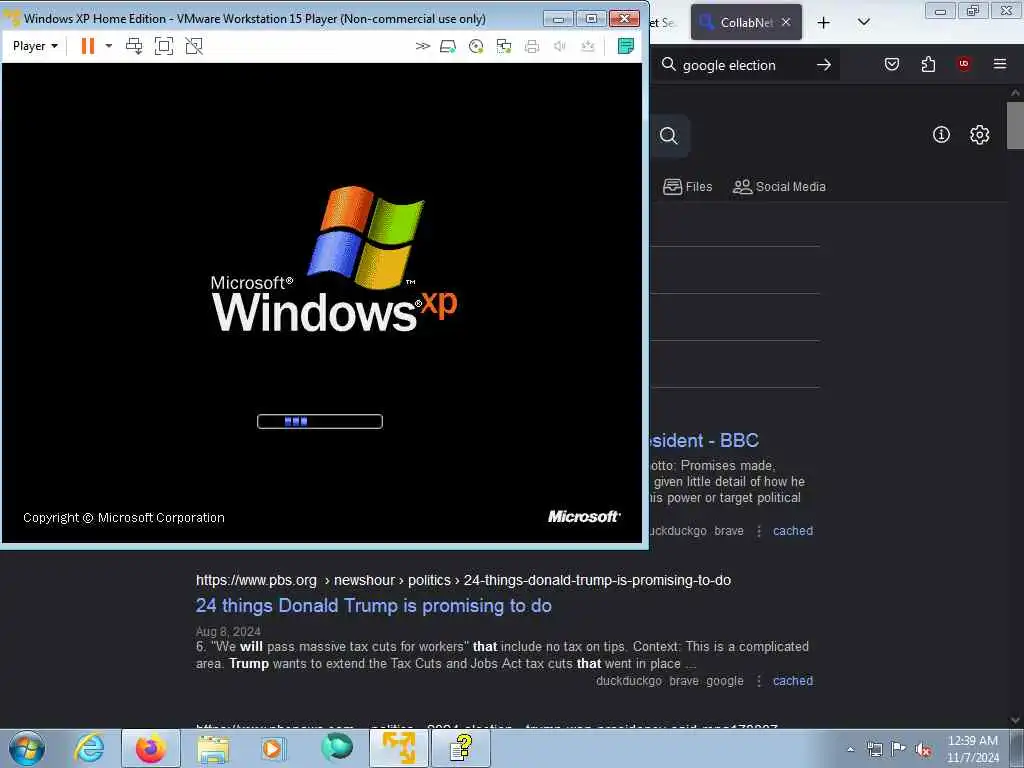Screen dimensions: 1024x768
Task: Switch to the CollabNet browser tab
Action: 746,22
